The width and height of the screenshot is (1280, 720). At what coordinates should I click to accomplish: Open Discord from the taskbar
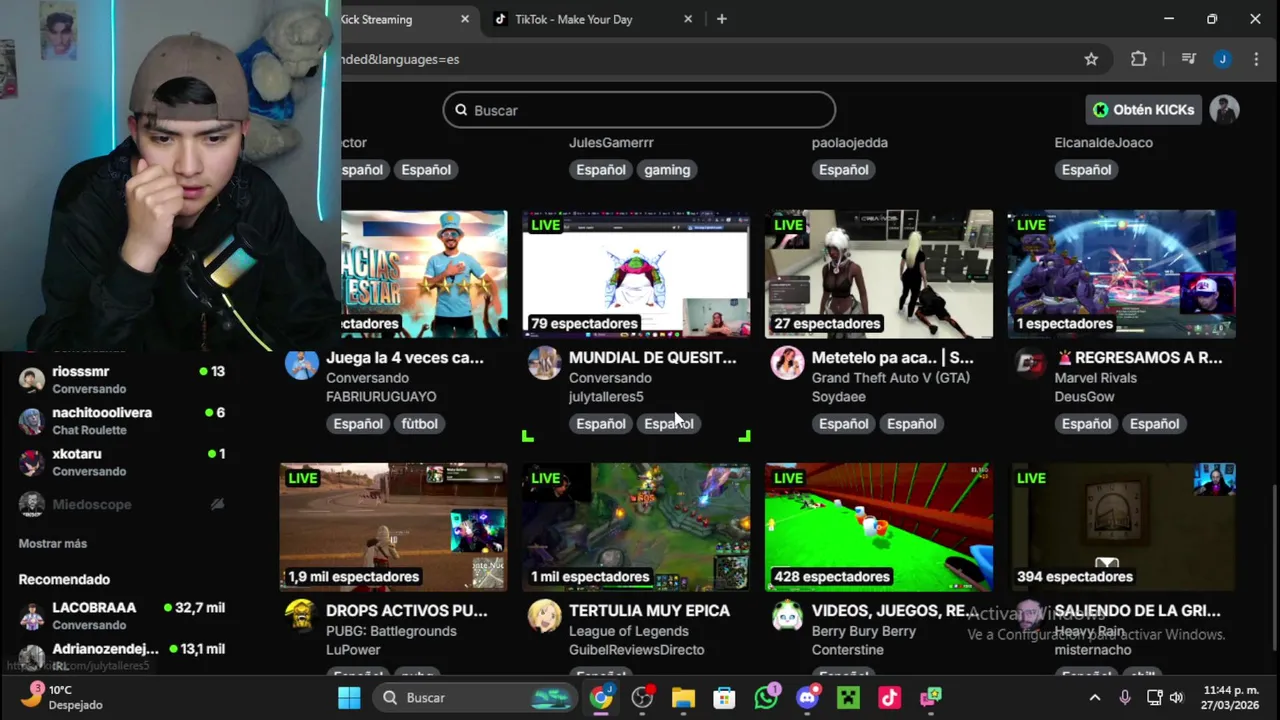(807, 697)
